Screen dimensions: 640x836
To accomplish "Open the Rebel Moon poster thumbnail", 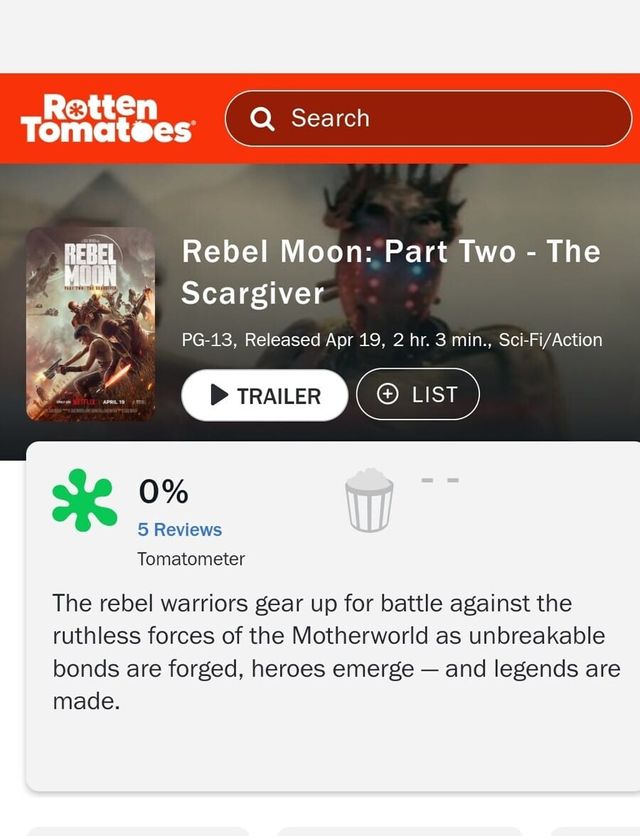I will 91,325.
